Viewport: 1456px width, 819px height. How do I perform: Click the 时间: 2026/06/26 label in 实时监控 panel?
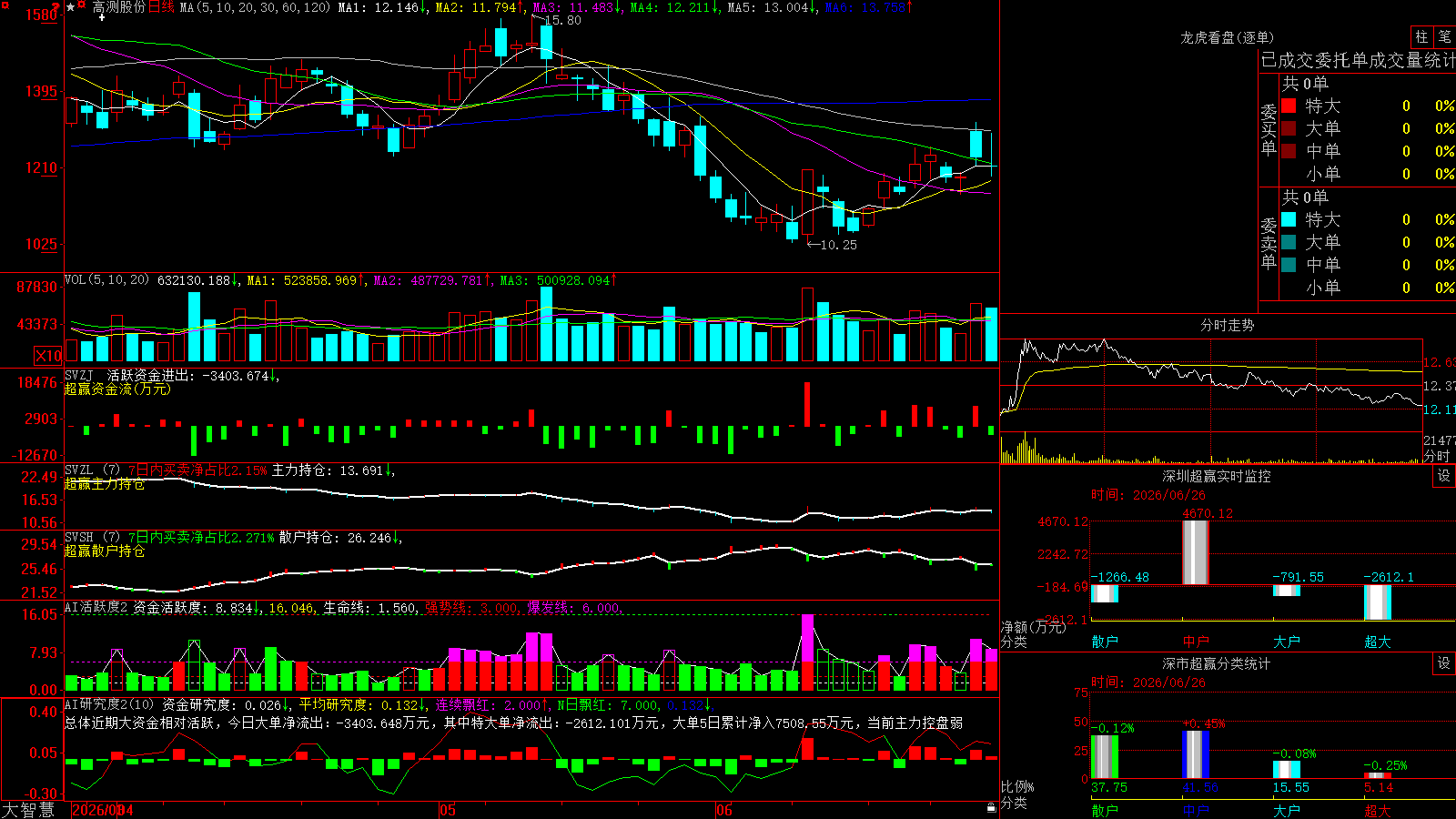point(1148,495)
